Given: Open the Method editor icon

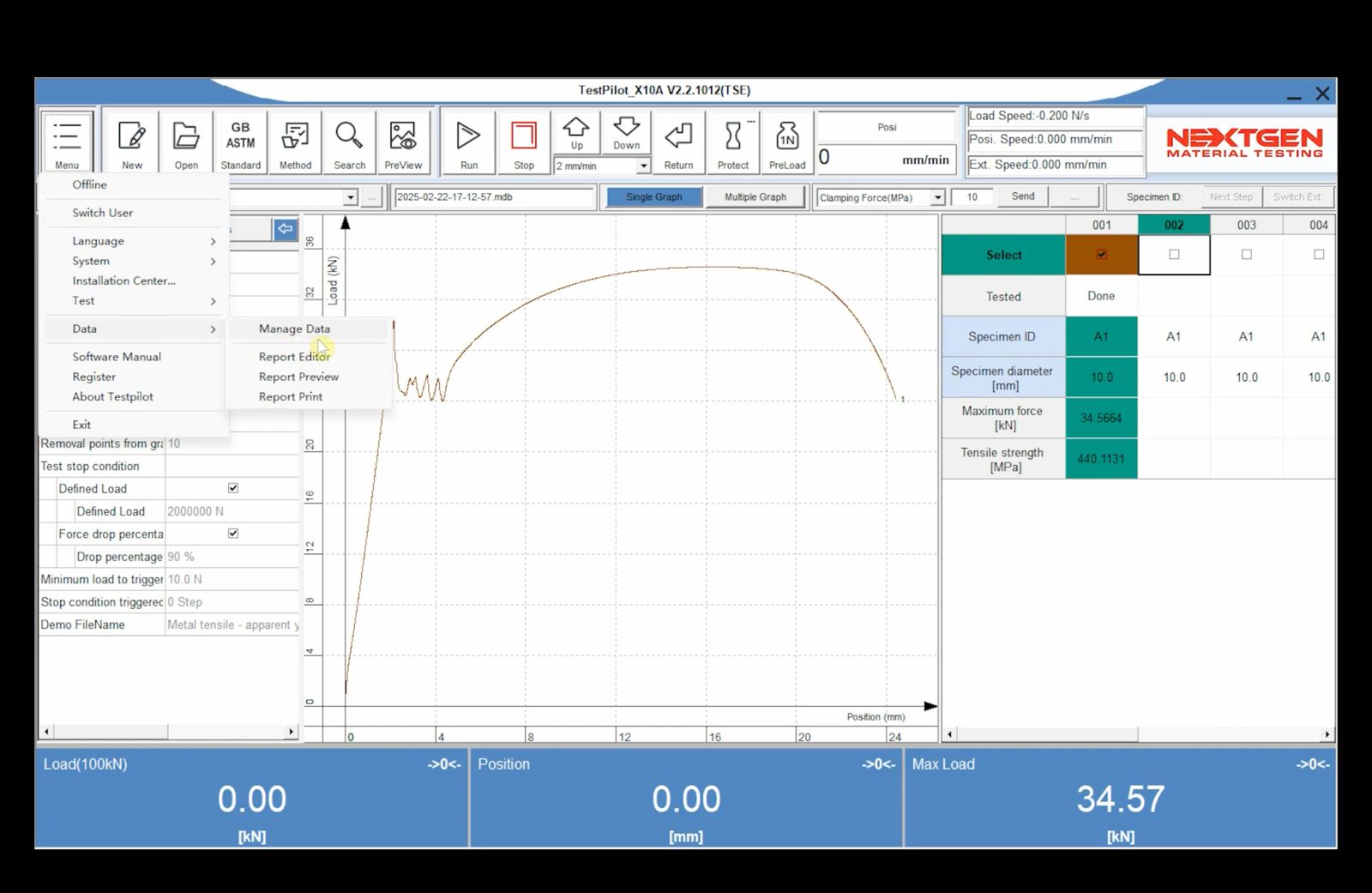Looking at the screenshot, I should click(x=295, y=142).
